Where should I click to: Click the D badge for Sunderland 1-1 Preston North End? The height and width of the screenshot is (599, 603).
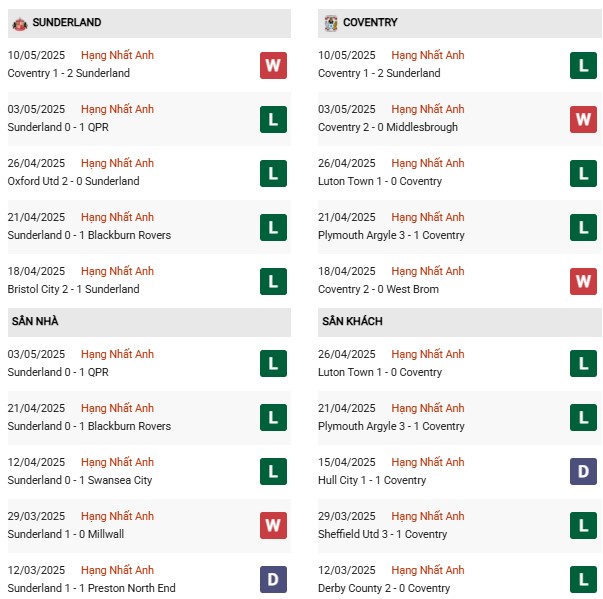tap(273, 579)
